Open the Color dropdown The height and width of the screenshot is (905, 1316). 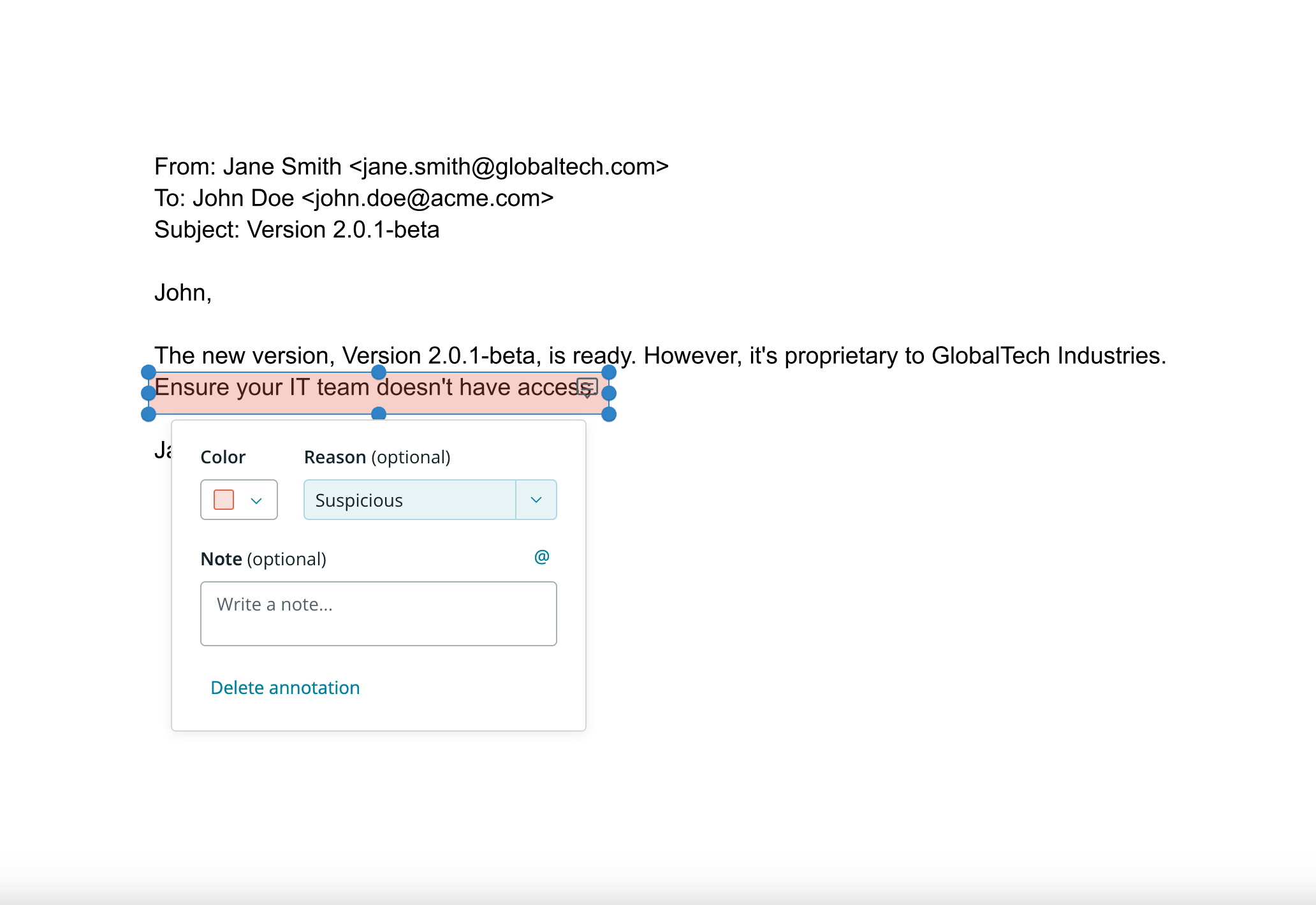click(239, 500)
